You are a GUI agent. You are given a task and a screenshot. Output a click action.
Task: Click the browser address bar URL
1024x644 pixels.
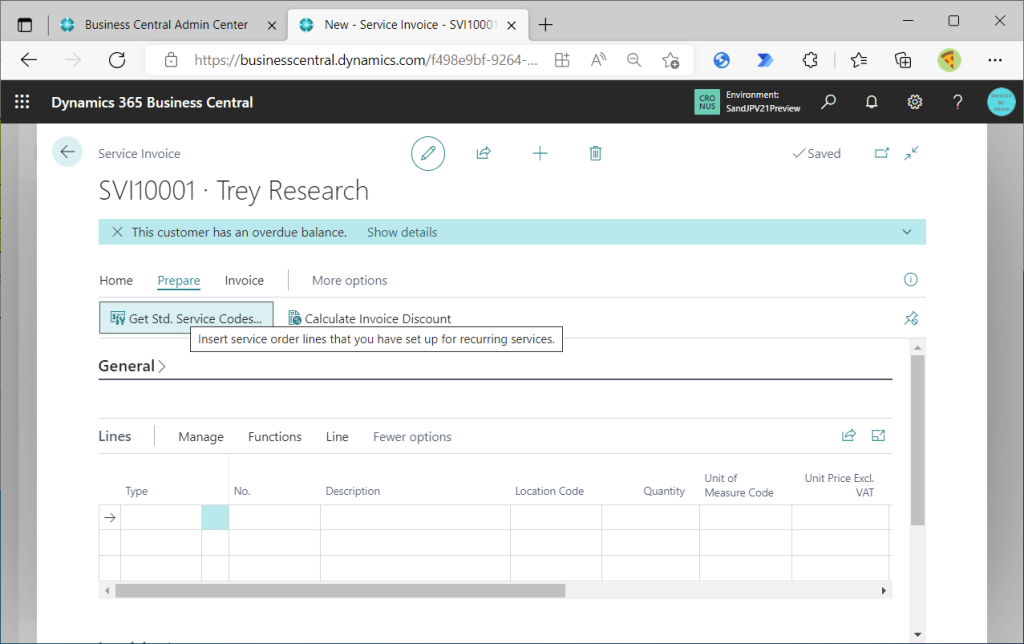(366, 60)
